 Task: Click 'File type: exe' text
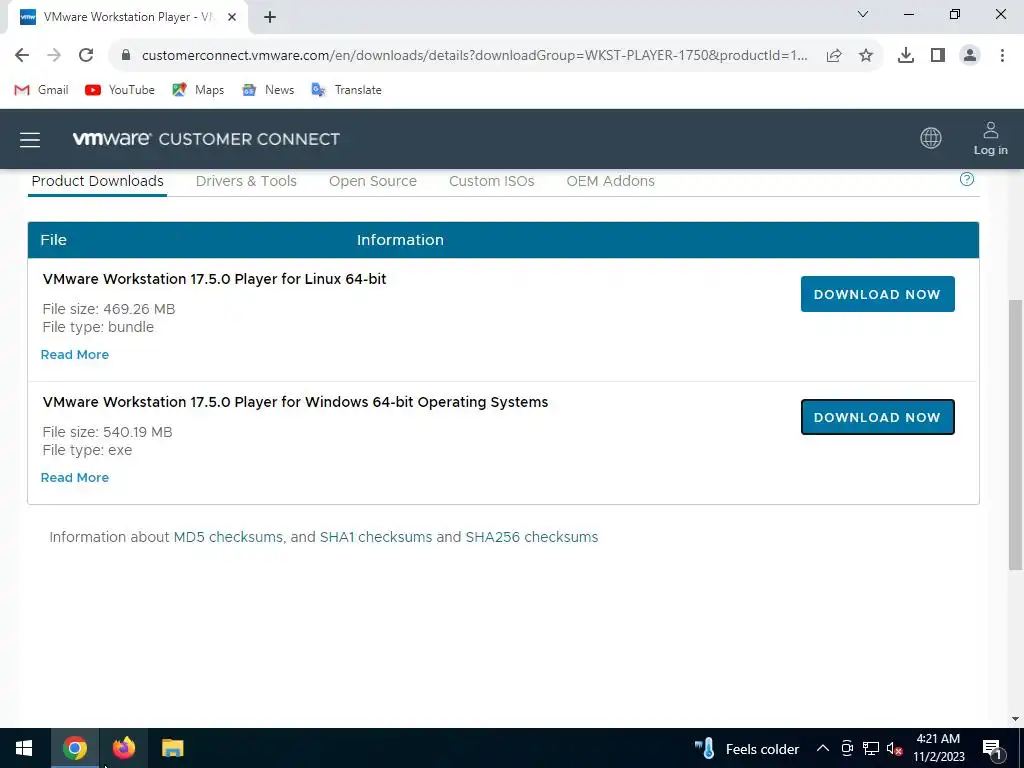click(87, 450)
